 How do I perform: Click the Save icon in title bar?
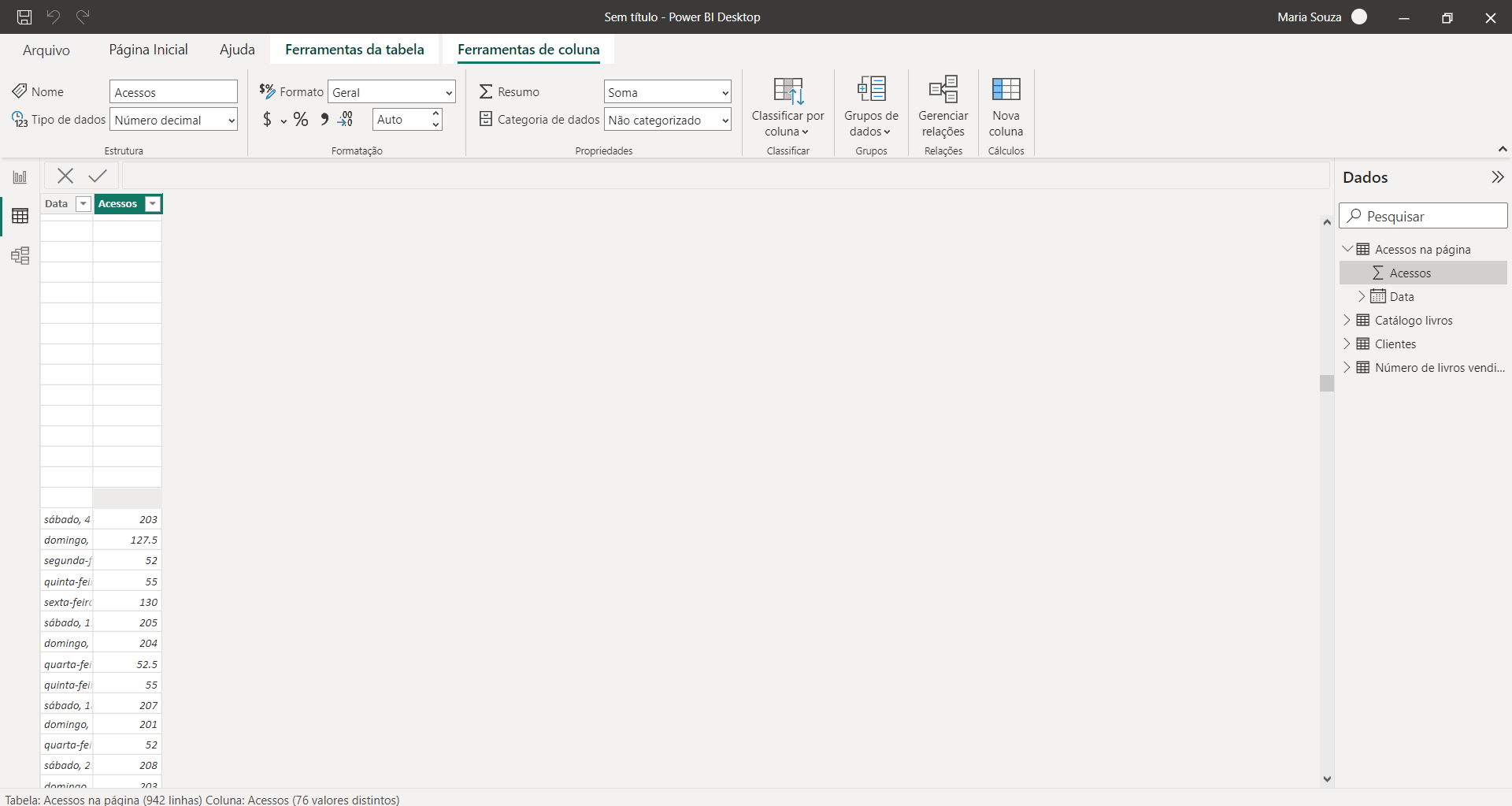pyautogui.click(x=24, y=17)
